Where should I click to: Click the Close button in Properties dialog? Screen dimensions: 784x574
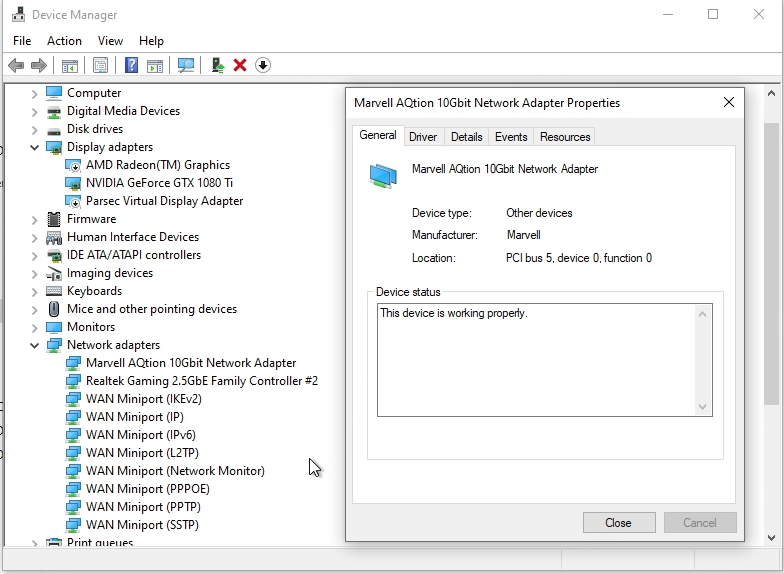pos(619,522)
